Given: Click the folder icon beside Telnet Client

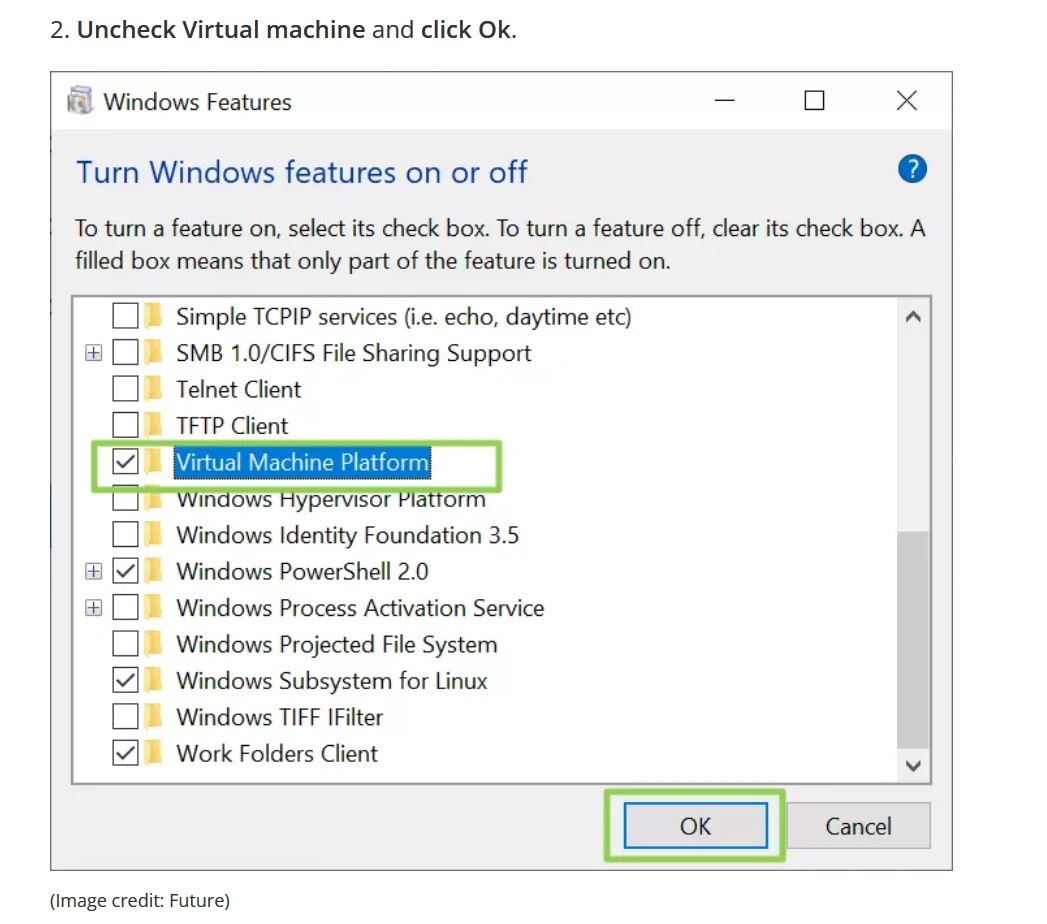Looking at the screenshot, I should coord(154,389).
